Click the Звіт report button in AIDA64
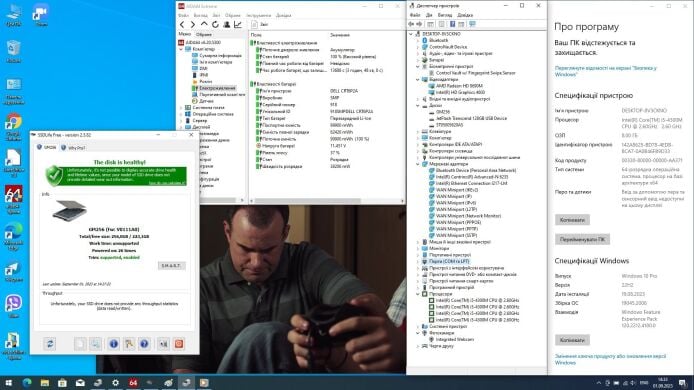 tap(260, 24)
